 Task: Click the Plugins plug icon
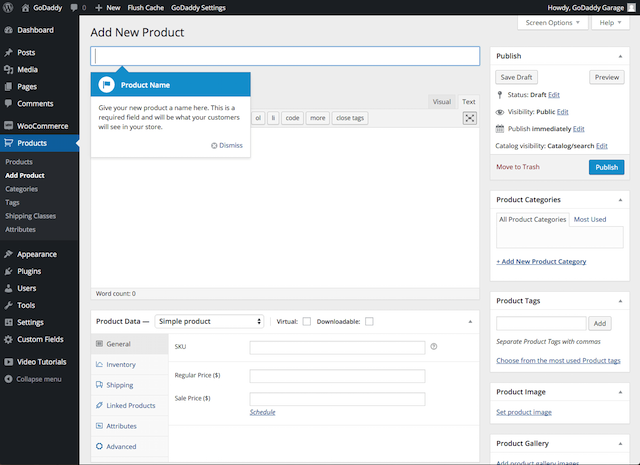[x=8, y=271]
